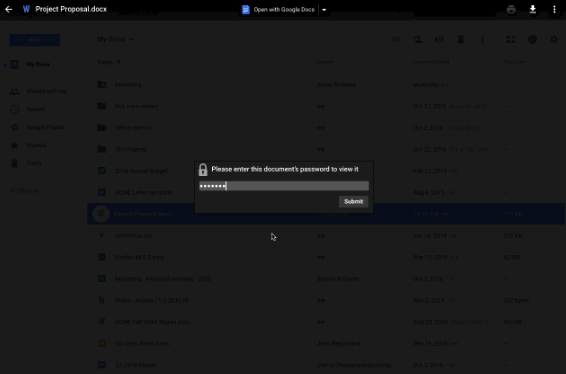Click the Q3 Sales Projections slides icon

(x=102, y=343)
